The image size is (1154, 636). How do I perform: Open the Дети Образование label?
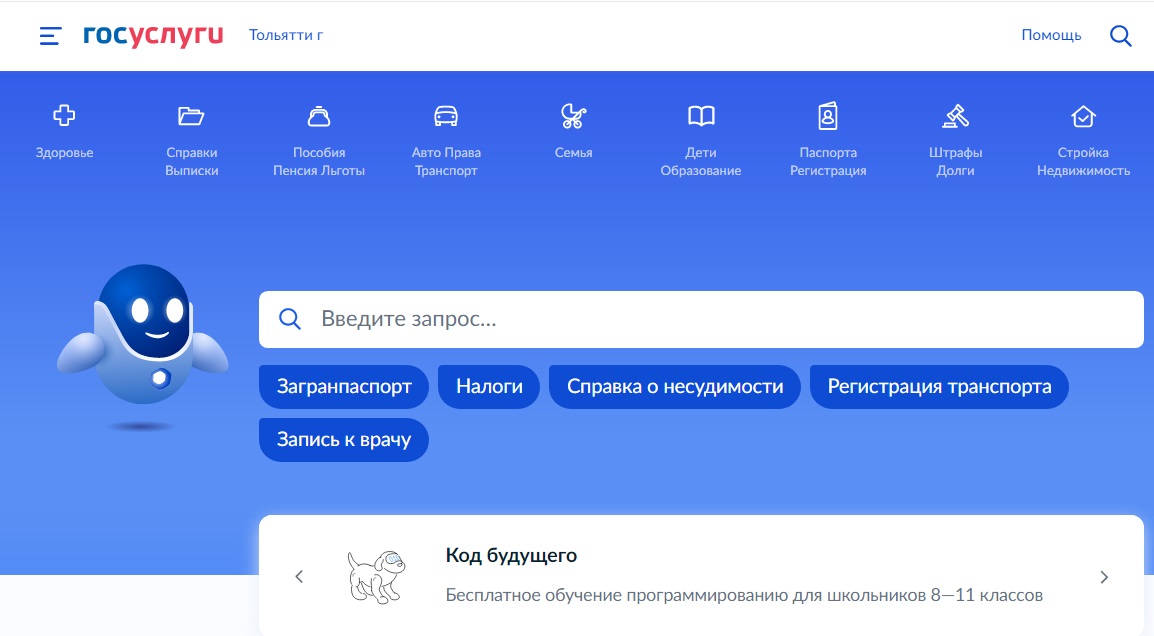coord(701,161)
